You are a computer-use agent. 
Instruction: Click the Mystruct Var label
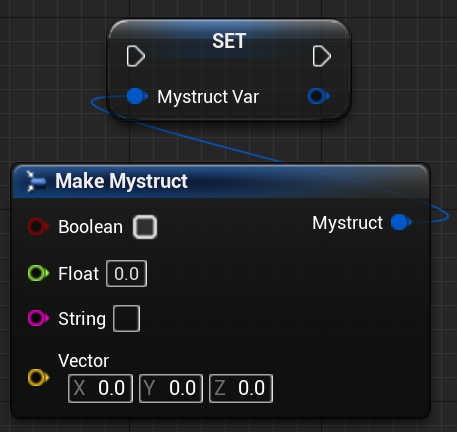208,97
